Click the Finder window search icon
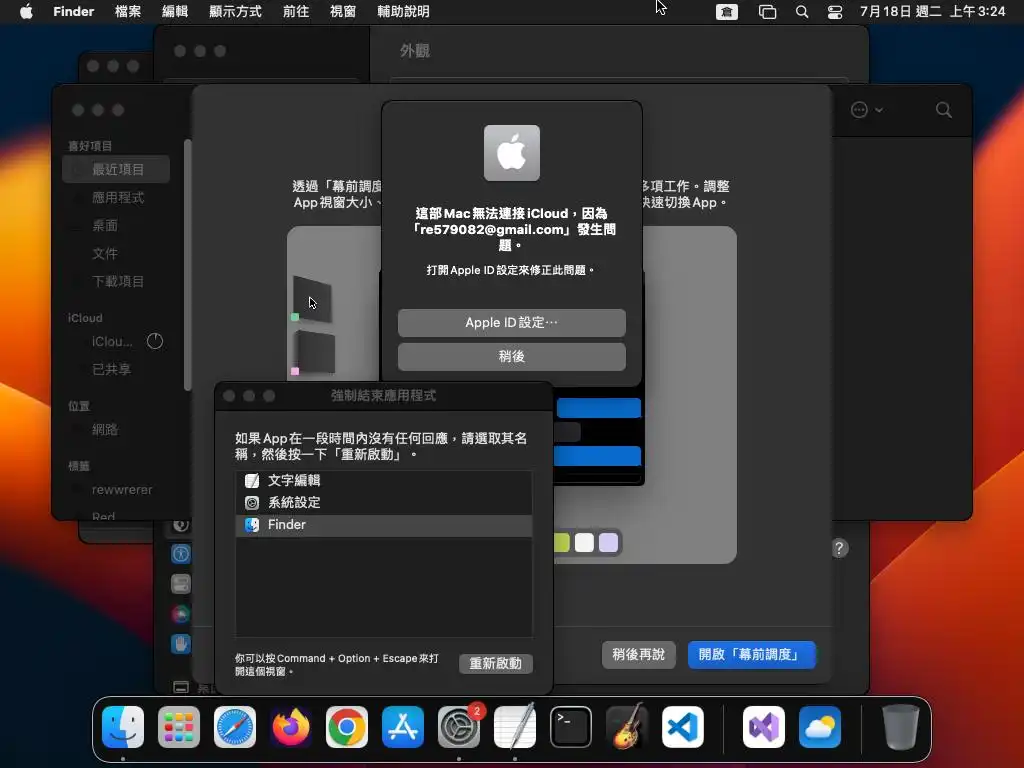The image size is (1024, 768). (x=944, y=110)
